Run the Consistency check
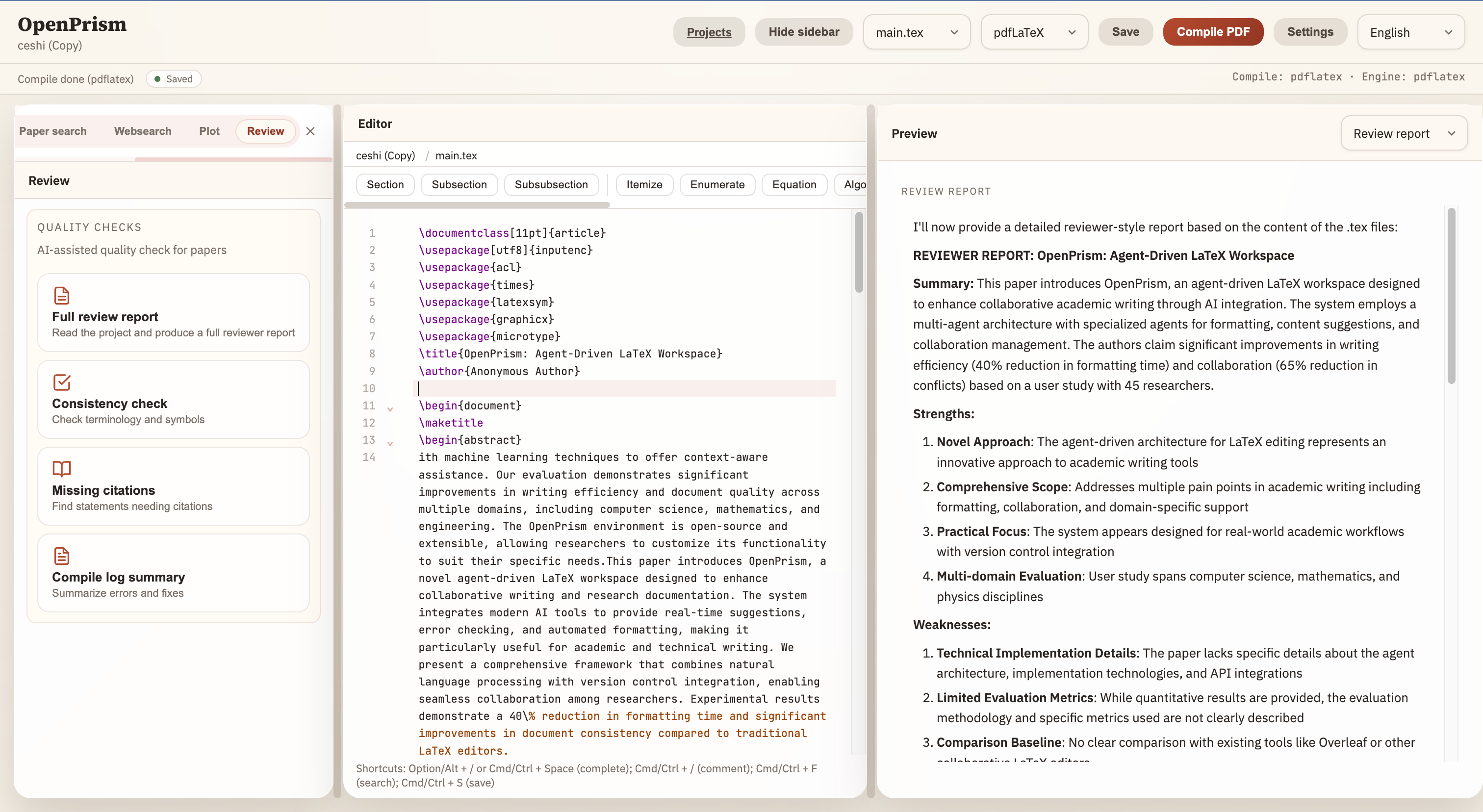This screenshot has height=812, width=1483. 173,400
